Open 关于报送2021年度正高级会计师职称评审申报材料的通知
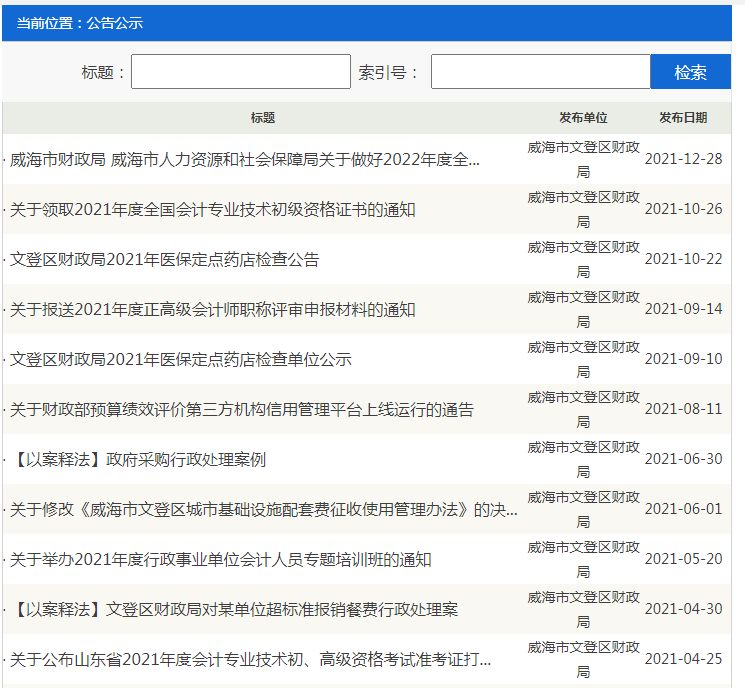 click(x=212, y=310)
